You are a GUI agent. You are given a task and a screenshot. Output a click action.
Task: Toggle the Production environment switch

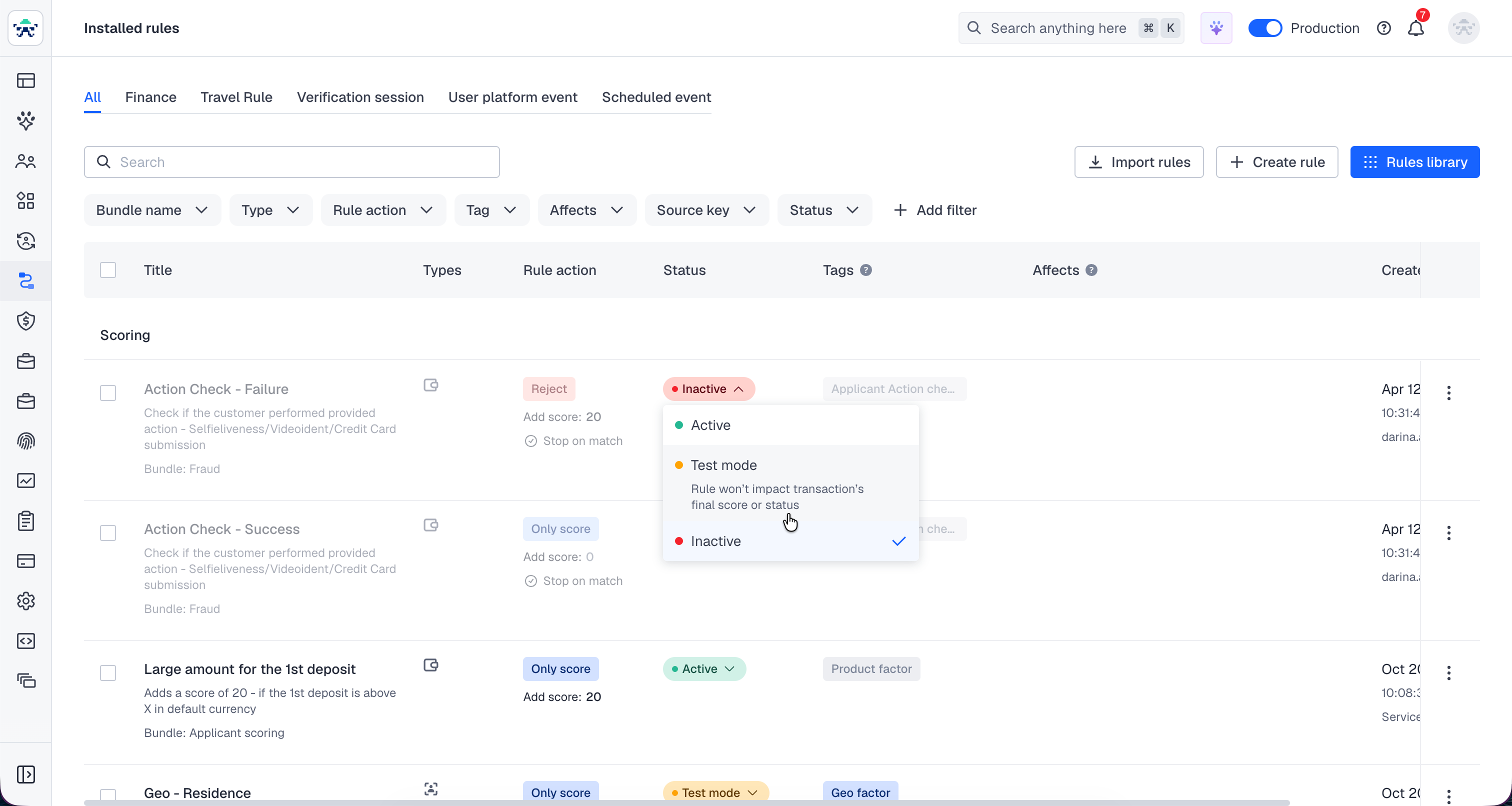pos(1264,28)
